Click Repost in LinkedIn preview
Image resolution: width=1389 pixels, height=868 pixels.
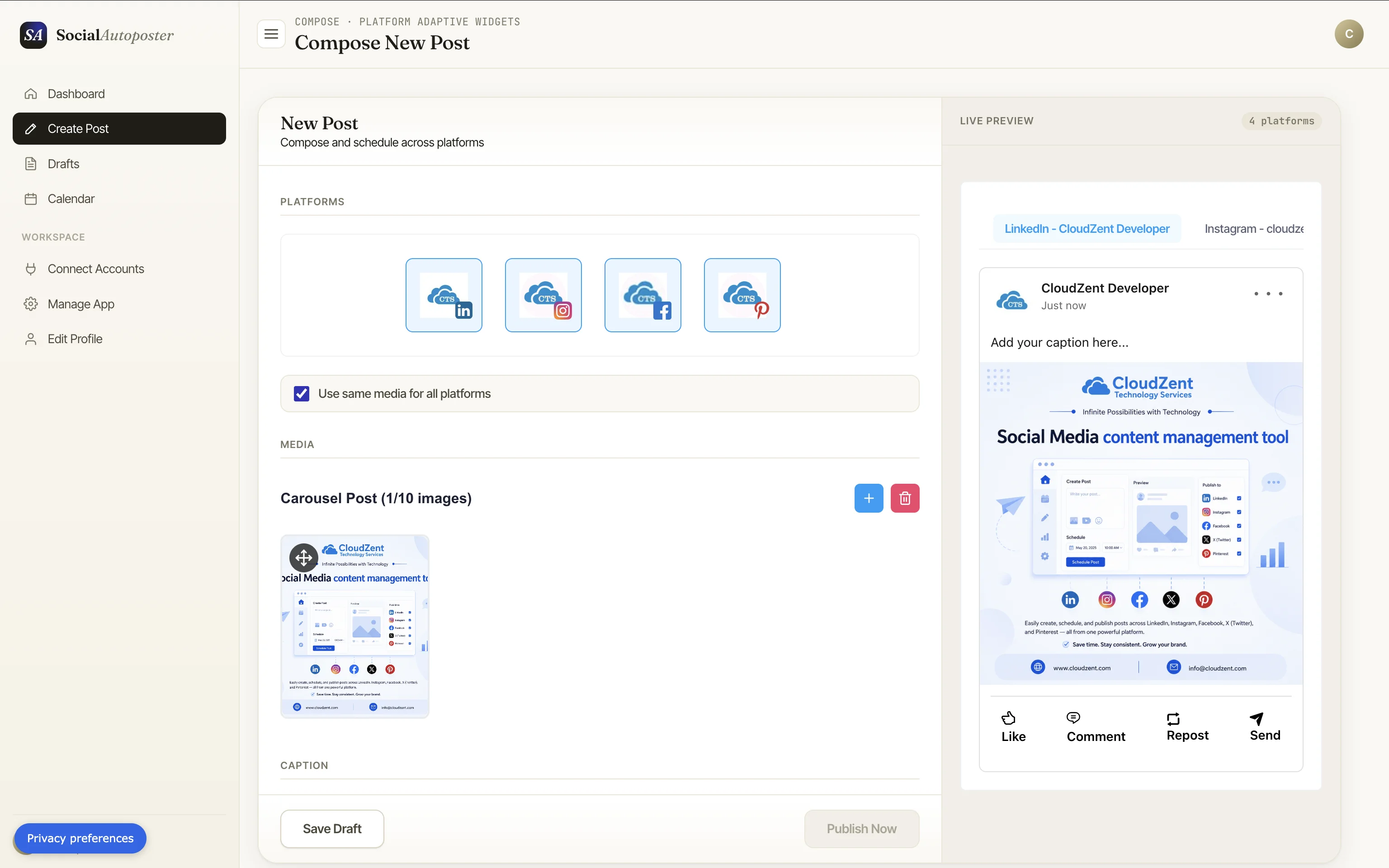(1187, 727)
